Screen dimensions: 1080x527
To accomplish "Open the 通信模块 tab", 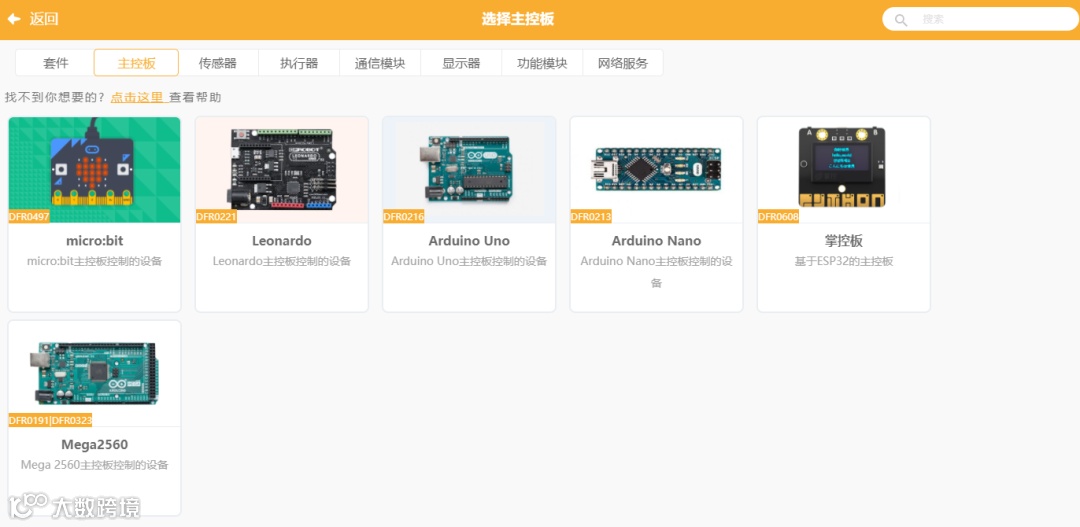I will pyautogui.click(x=380, y=63).
